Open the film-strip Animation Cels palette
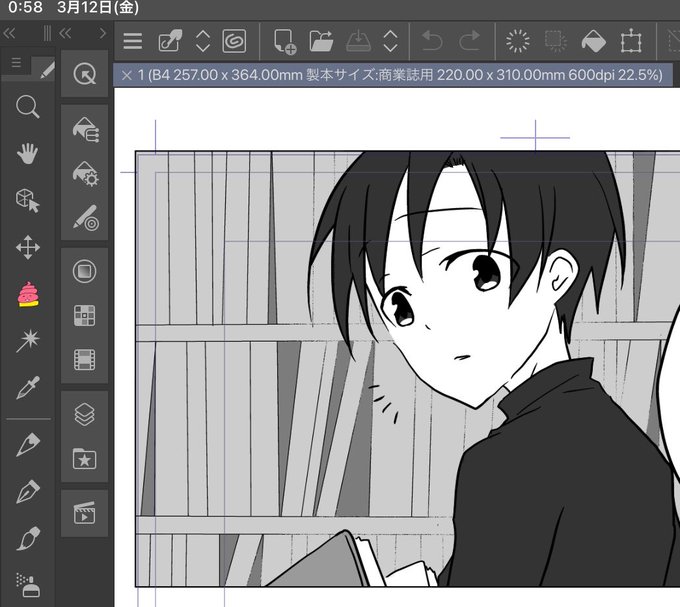 (85, 359)
